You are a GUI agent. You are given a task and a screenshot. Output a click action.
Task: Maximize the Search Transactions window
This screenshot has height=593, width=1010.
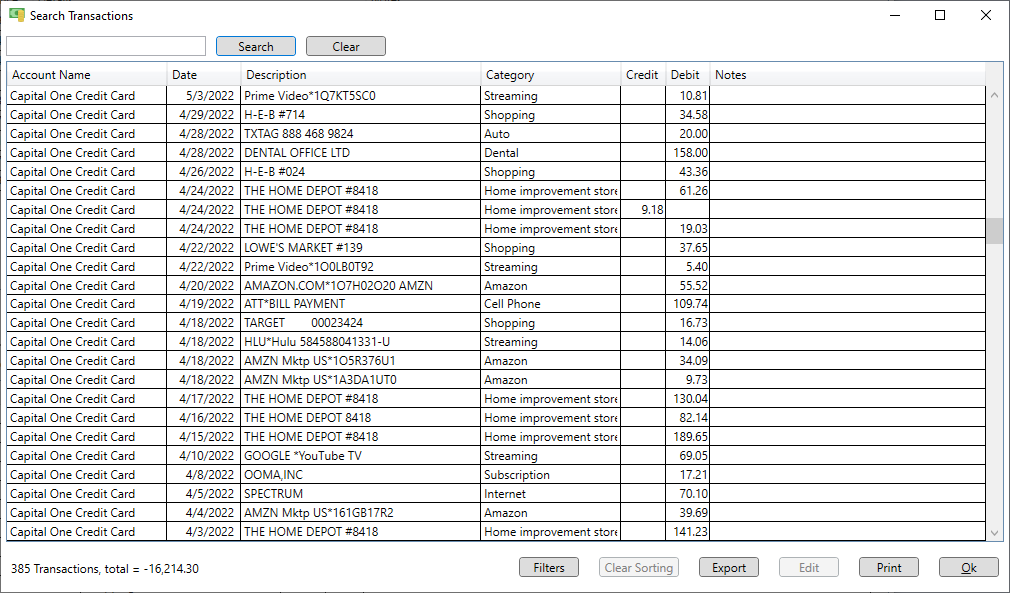pyautogui.click(x=940, y=15)
